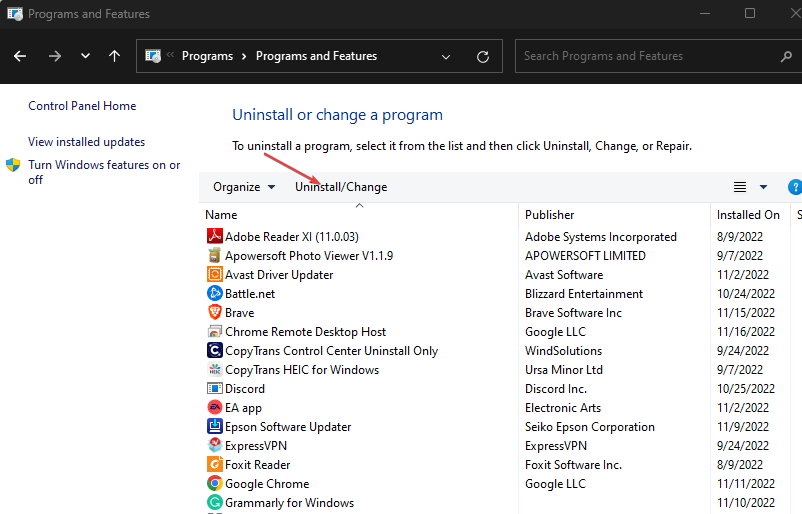Viewport: 802px width, 514px height.
Task: Open the more view options dropdown arrow
Action: tap(763, 187)
